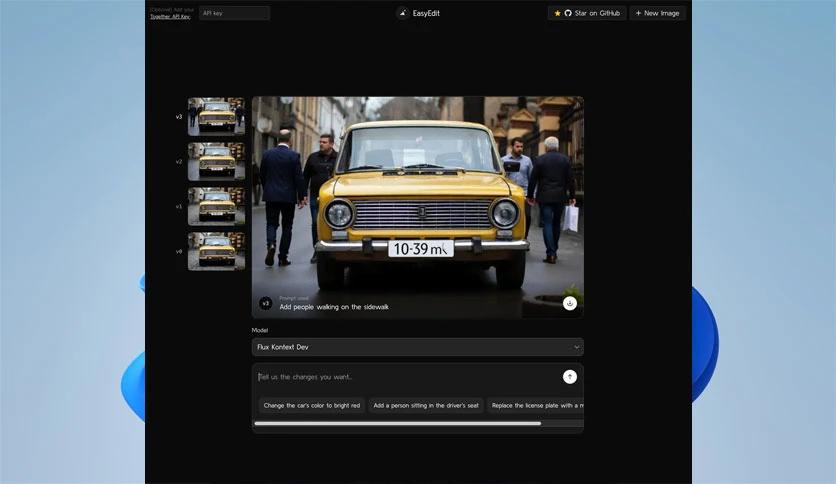Start a New Image
Viewport: 836px width, 484px height.
pyautogui.click(x=657, y=13)
